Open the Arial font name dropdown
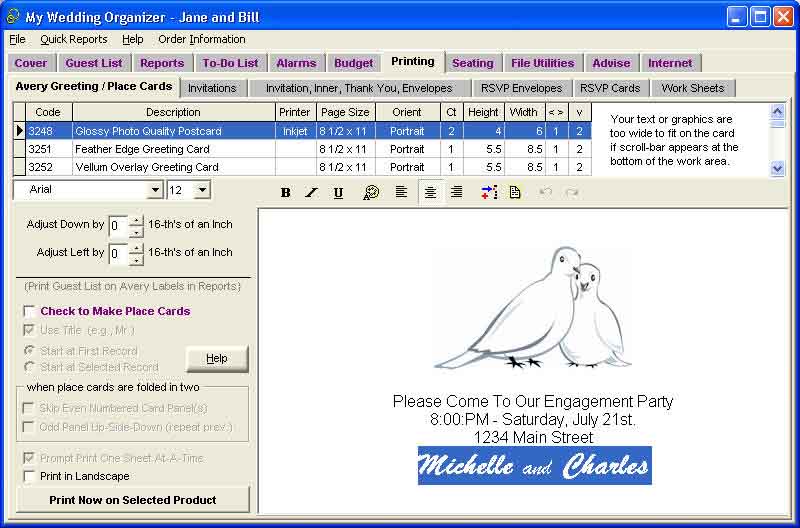 point(155,190)
